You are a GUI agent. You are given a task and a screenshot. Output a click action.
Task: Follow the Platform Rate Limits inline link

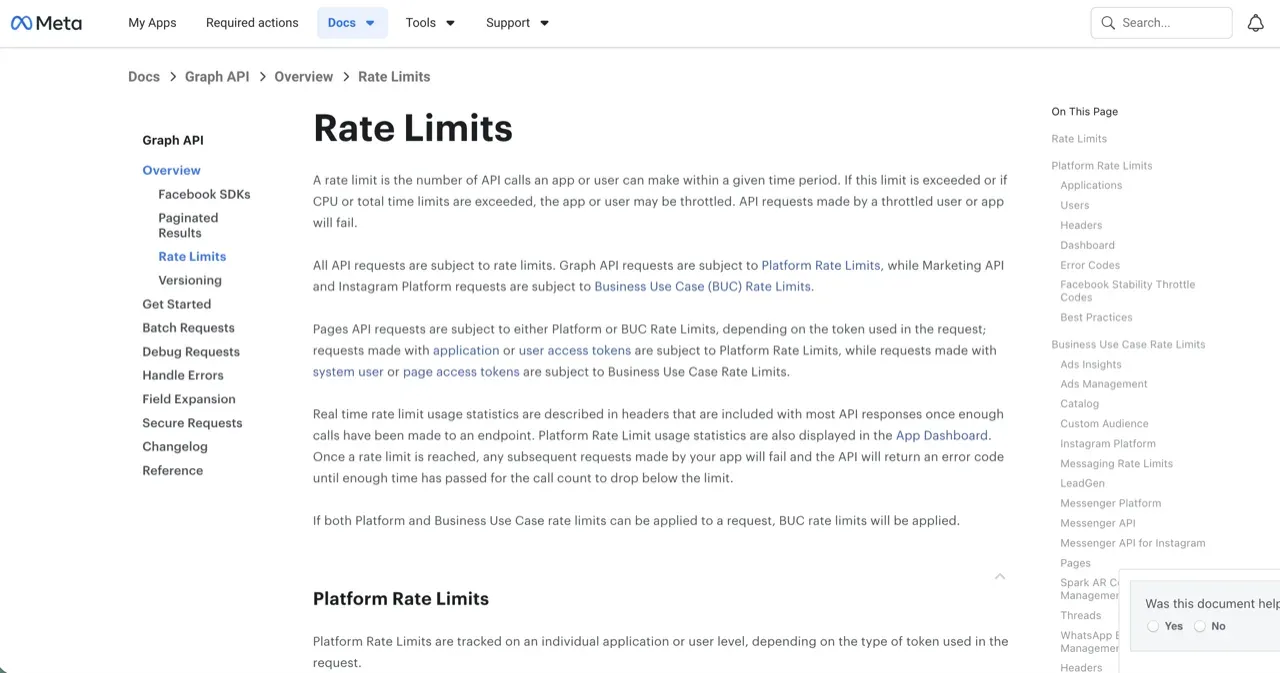(x=821, y=266)
